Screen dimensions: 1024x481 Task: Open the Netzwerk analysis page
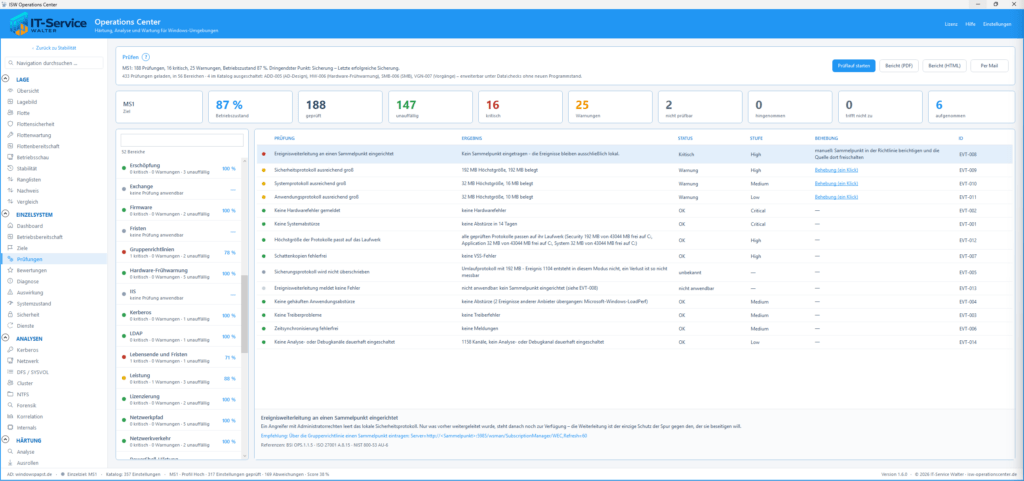tap(27, 361)
